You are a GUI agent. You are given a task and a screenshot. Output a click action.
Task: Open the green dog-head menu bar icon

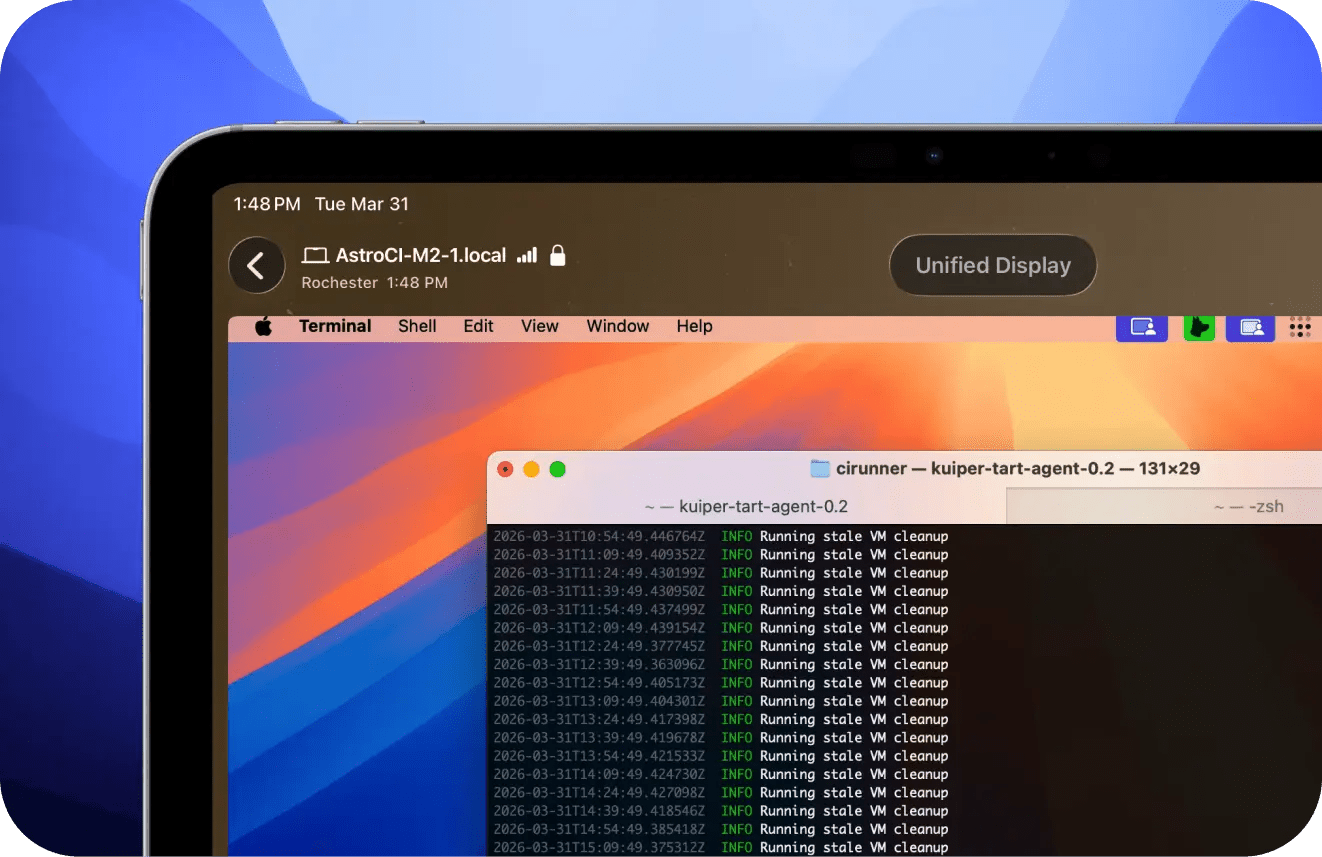tap(1199, 327)
